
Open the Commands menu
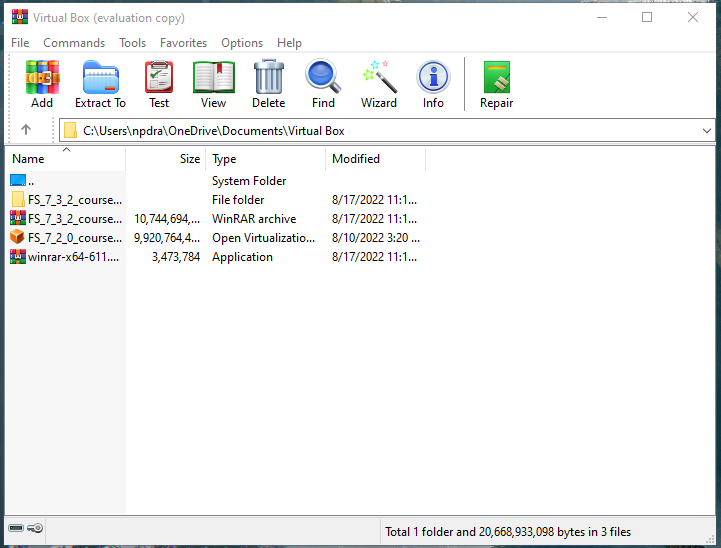(74, 43)
